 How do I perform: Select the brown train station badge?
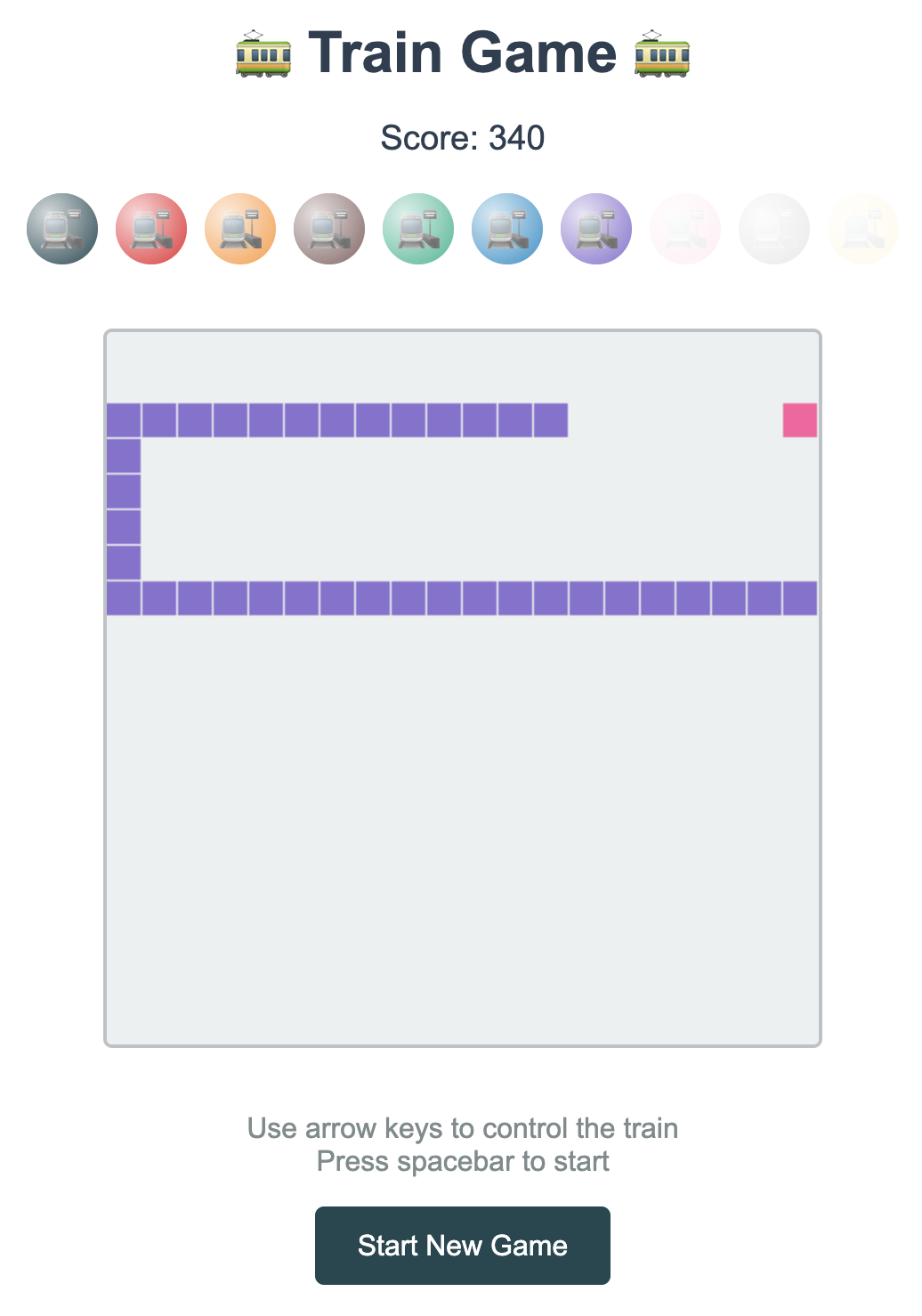329,229
